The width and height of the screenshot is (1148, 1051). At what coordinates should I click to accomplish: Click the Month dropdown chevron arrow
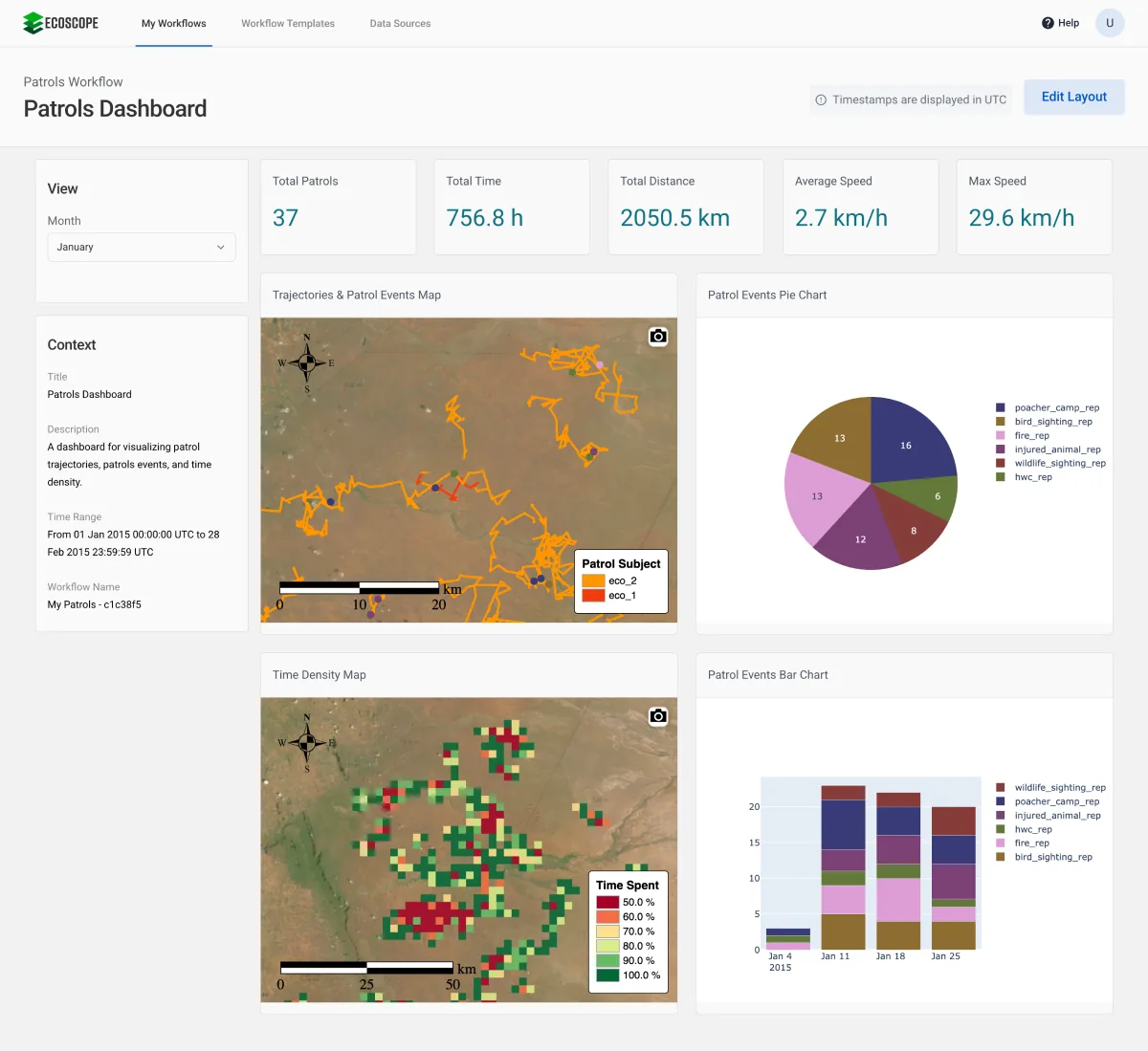click(221, 247)
